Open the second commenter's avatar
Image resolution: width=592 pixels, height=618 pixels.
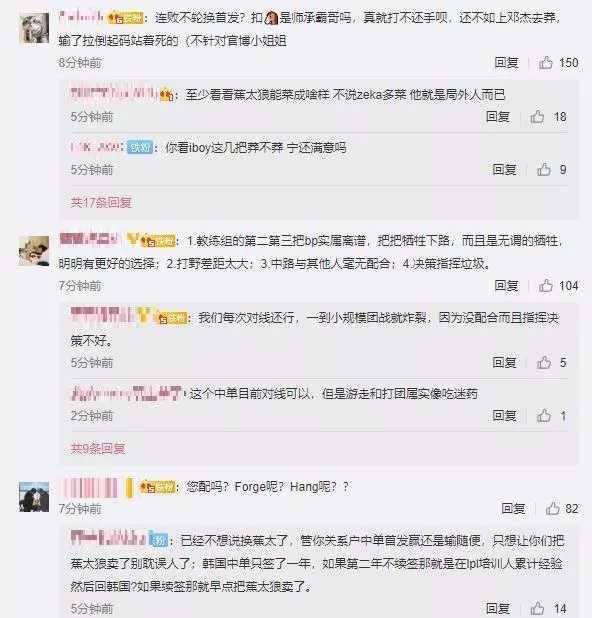pyautogui.click(x=34, y=251)
